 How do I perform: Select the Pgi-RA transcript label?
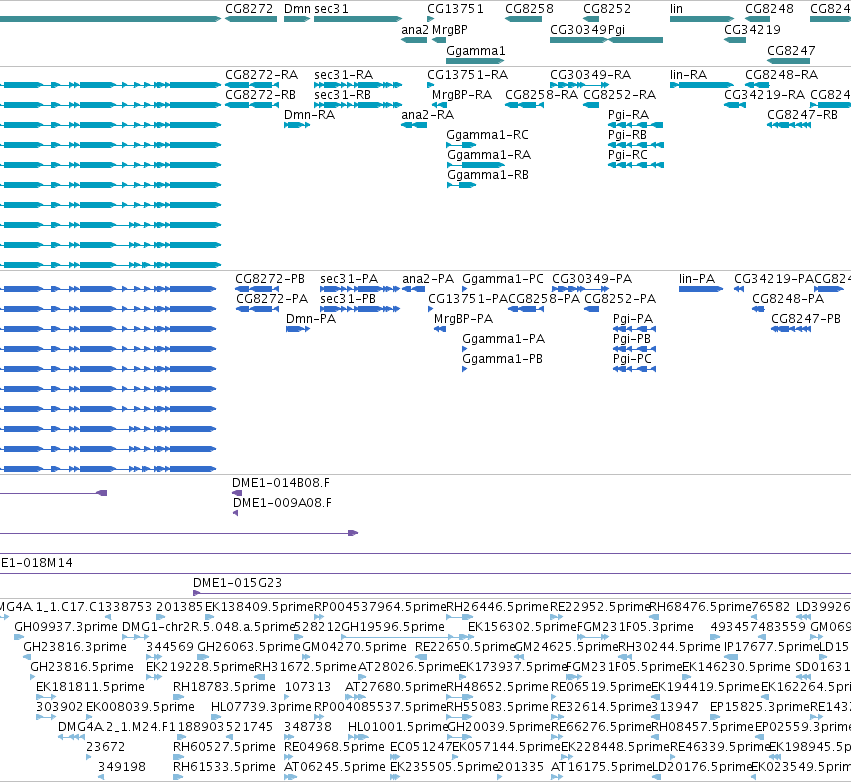628,115
